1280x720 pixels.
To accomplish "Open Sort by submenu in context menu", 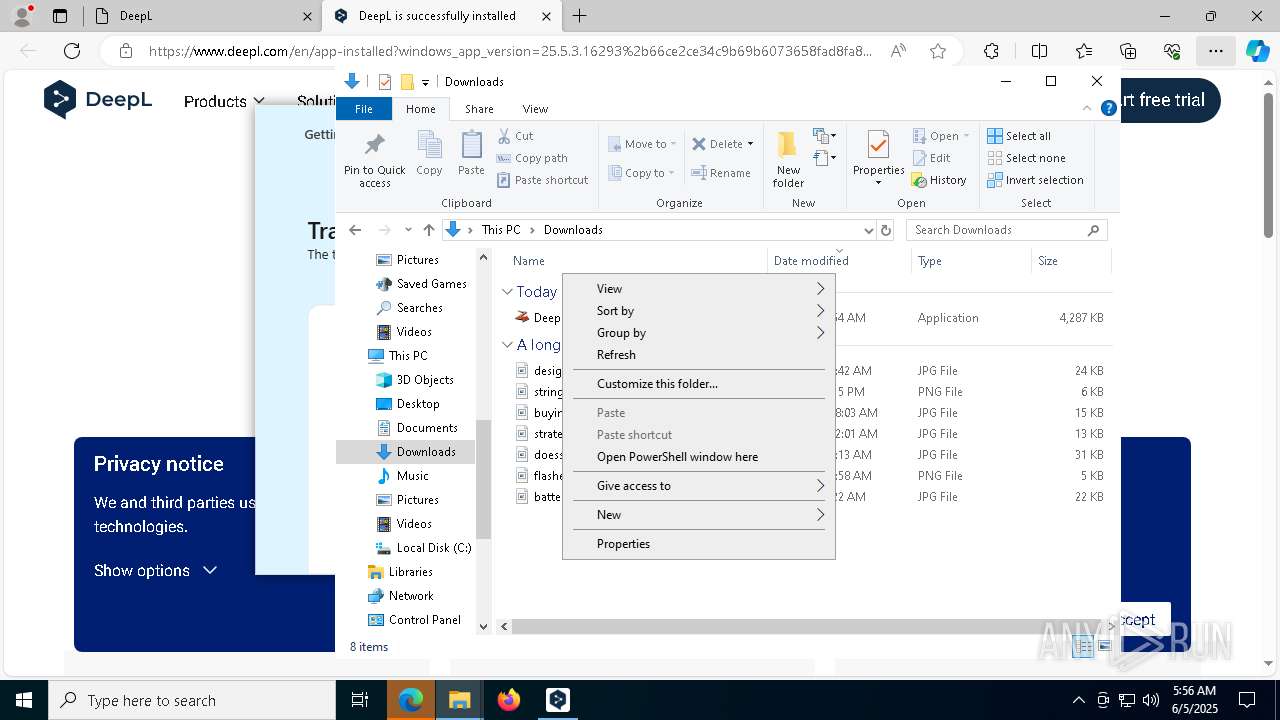I will coord(699,311).
